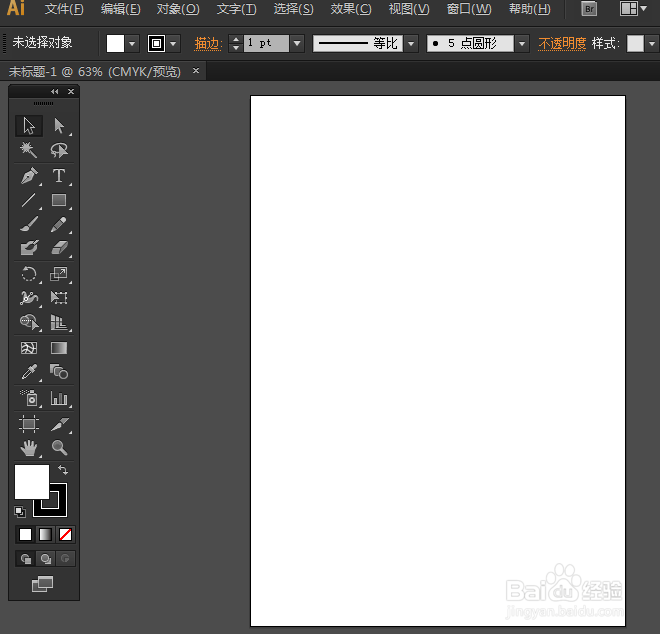
Task: Change screen mode at toolbox bottom
Action: pos(43,584)
